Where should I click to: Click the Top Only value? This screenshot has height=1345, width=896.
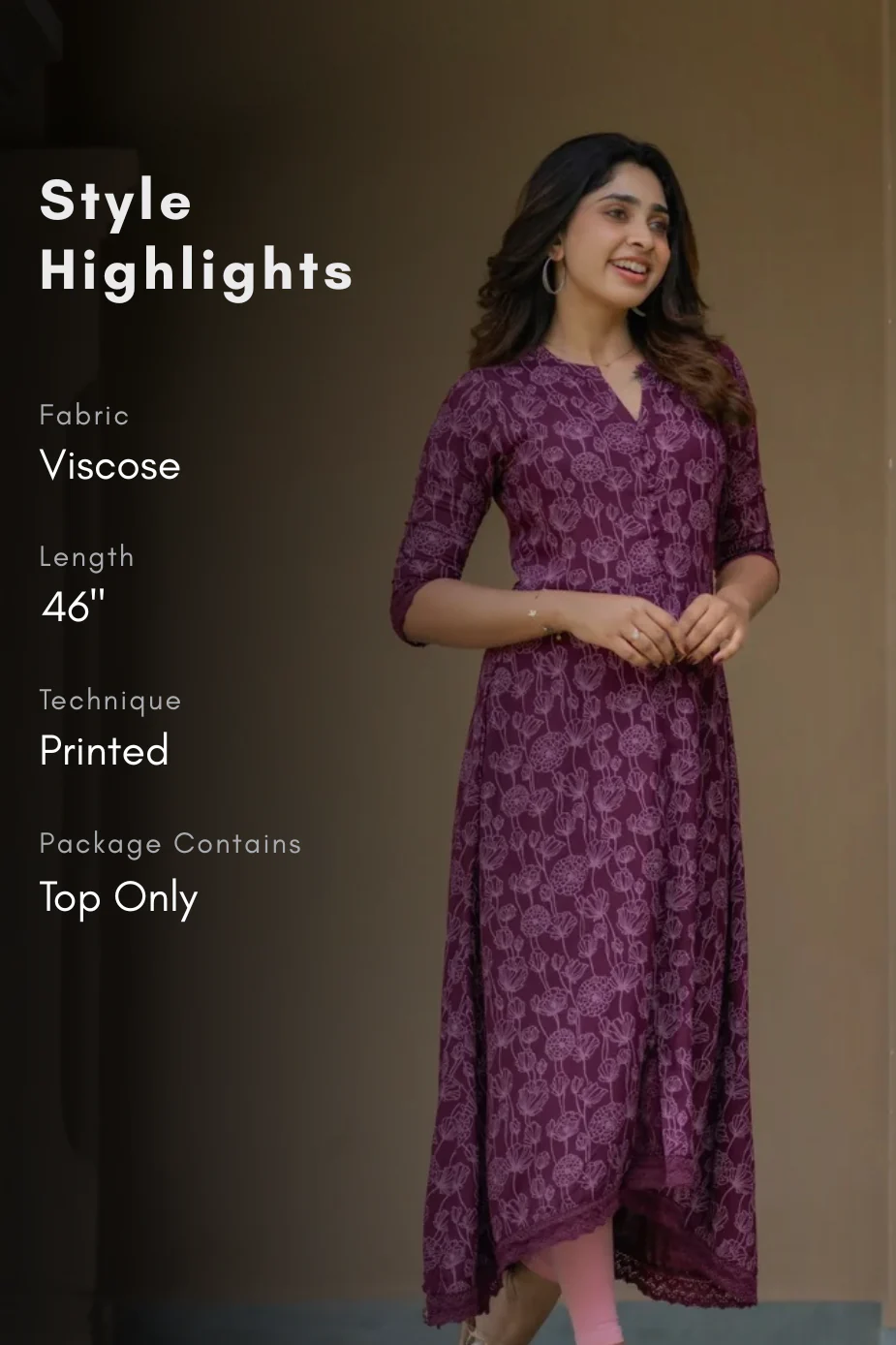pos(118,897)
